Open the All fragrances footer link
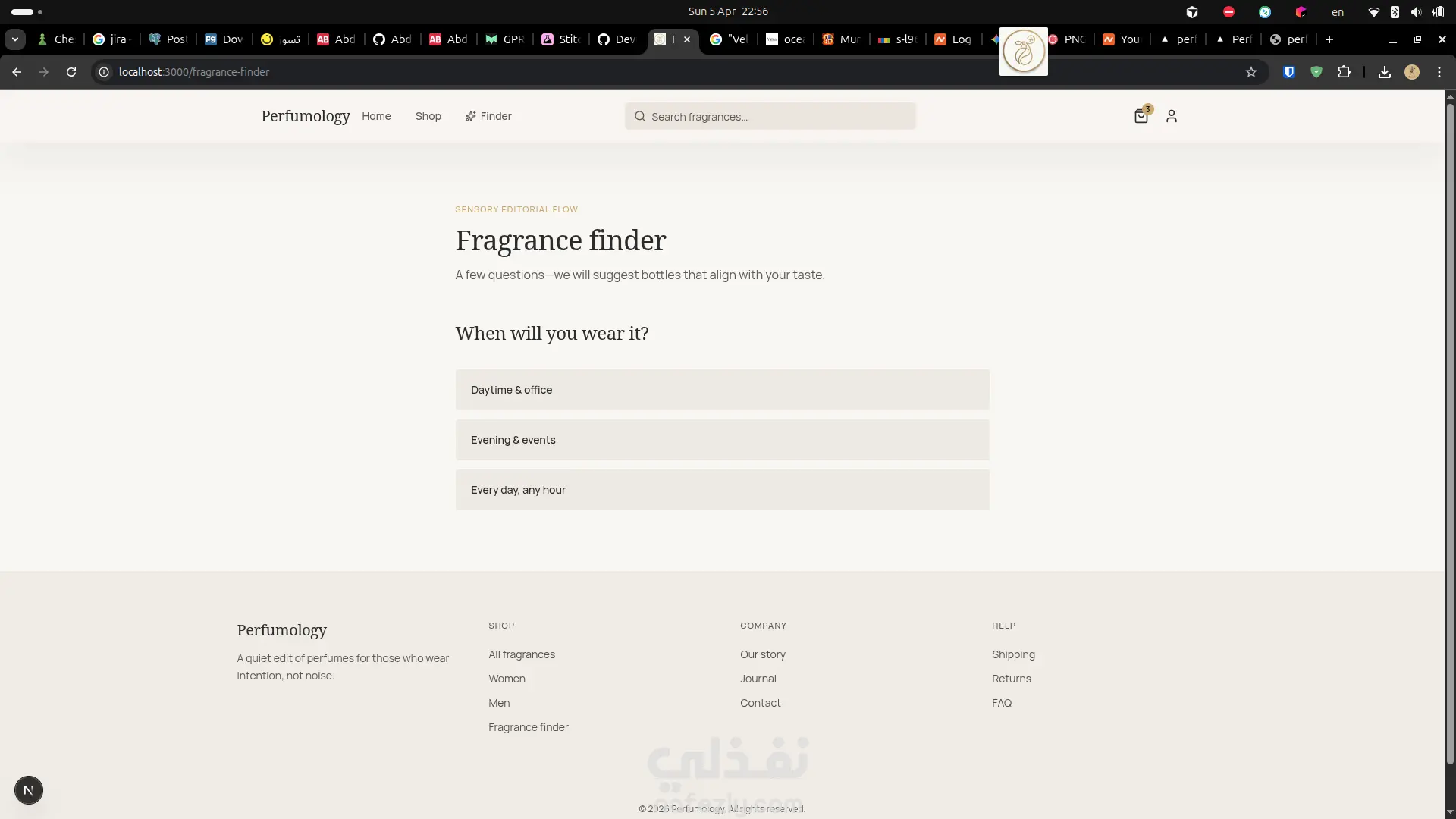Screen dimensions: 1456x819 [x=522, y=654]
